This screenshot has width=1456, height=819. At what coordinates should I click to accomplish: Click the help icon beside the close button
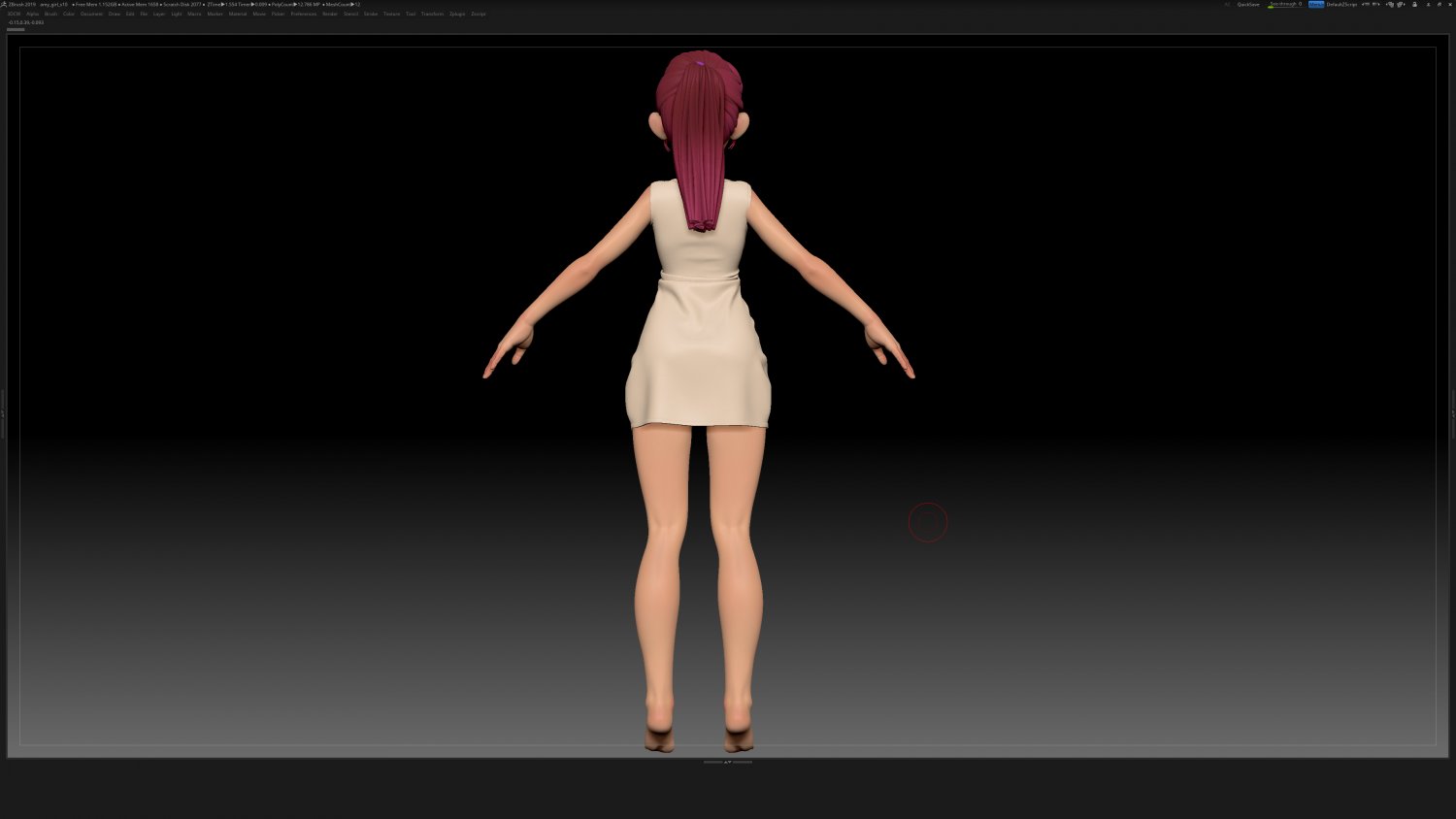point(1439,4)
